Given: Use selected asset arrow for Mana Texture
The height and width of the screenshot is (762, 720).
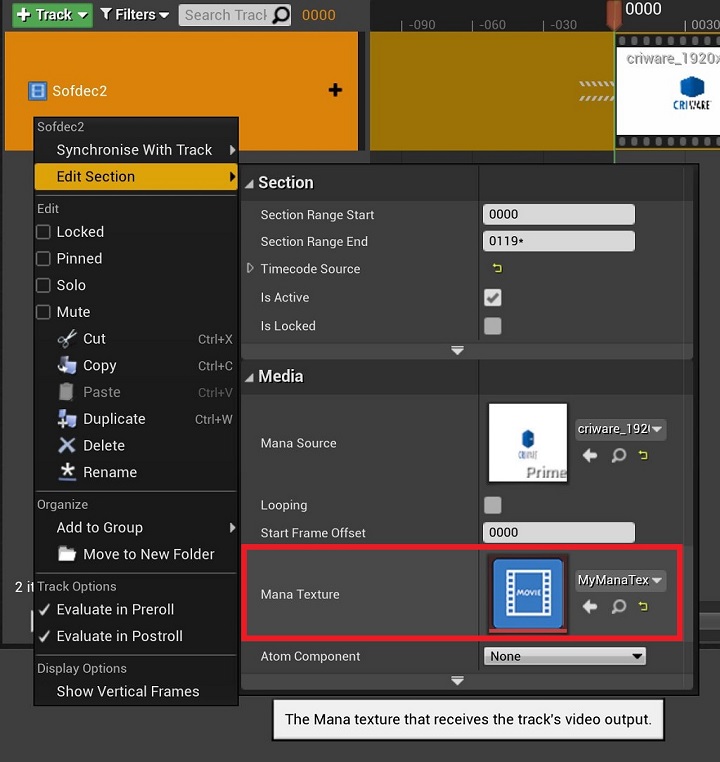Looking at the screenshot, I should click(590, 606).
